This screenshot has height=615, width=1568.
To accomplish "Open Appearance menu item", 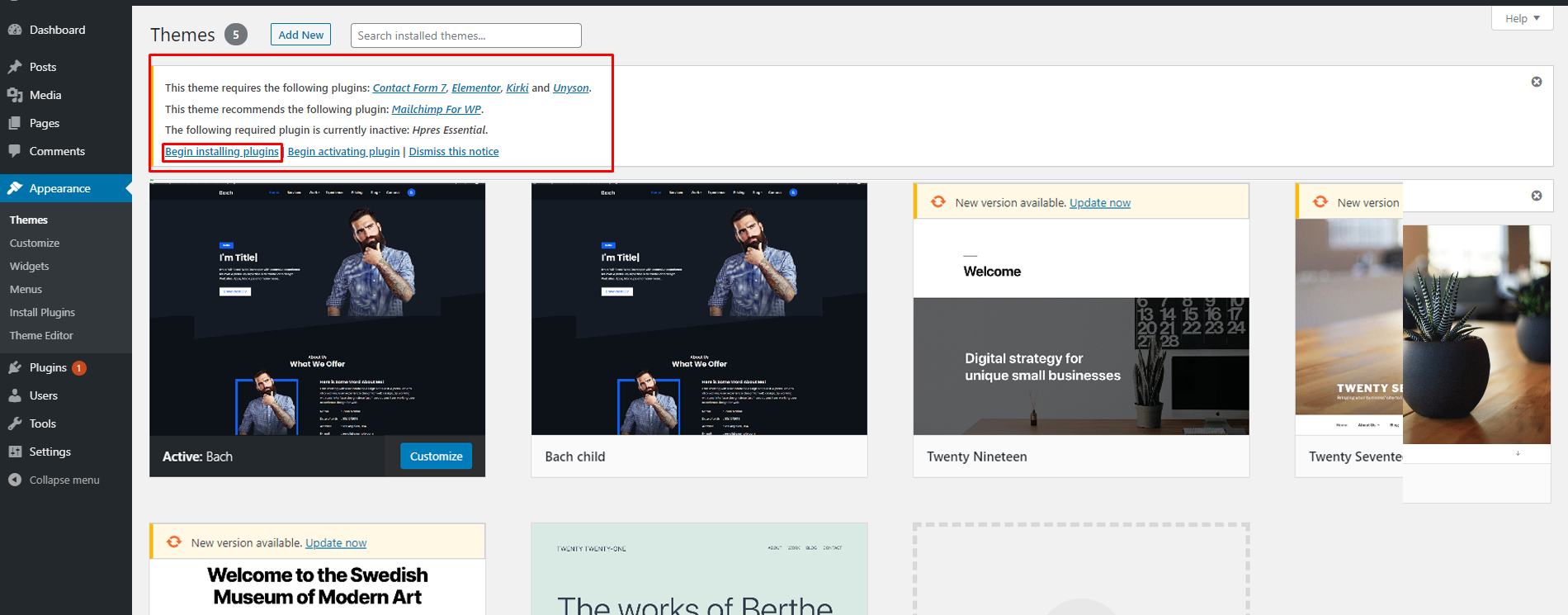I will click(66, 188).
